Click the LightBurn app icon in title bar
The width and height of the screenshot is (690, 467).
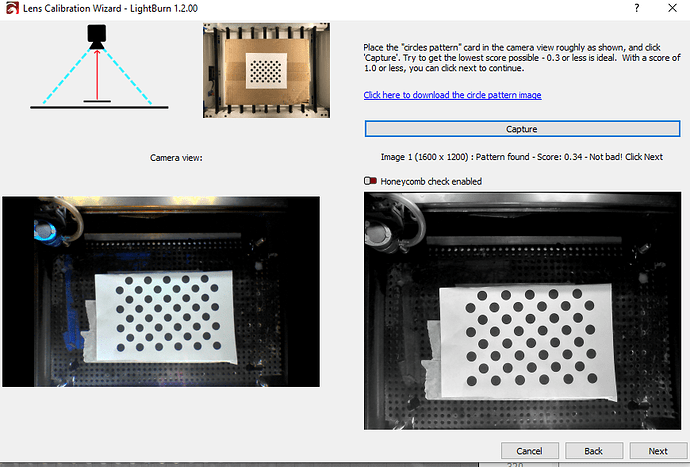[12, 8]
